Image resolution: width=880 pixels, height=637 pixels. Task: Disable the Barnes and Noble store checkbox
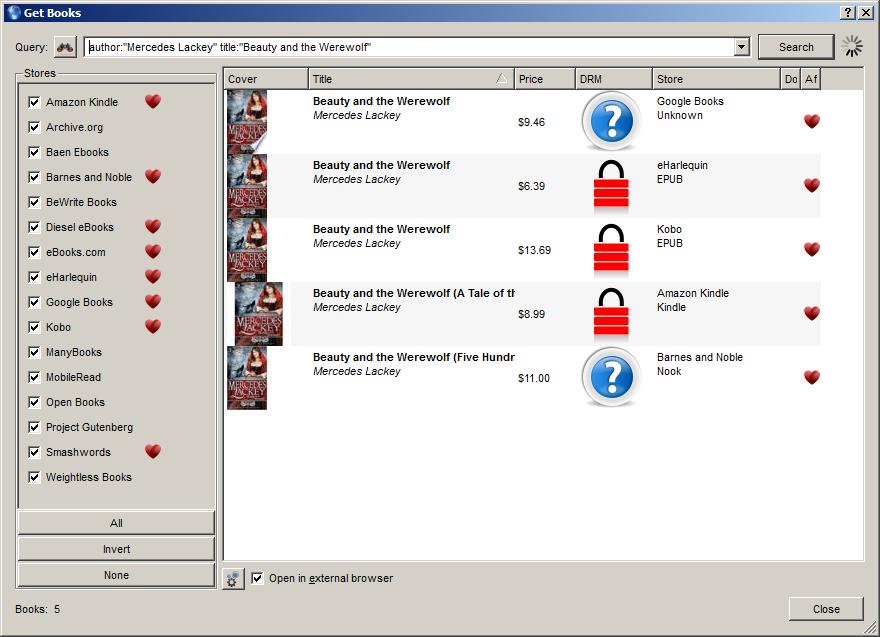coord(34,177)
